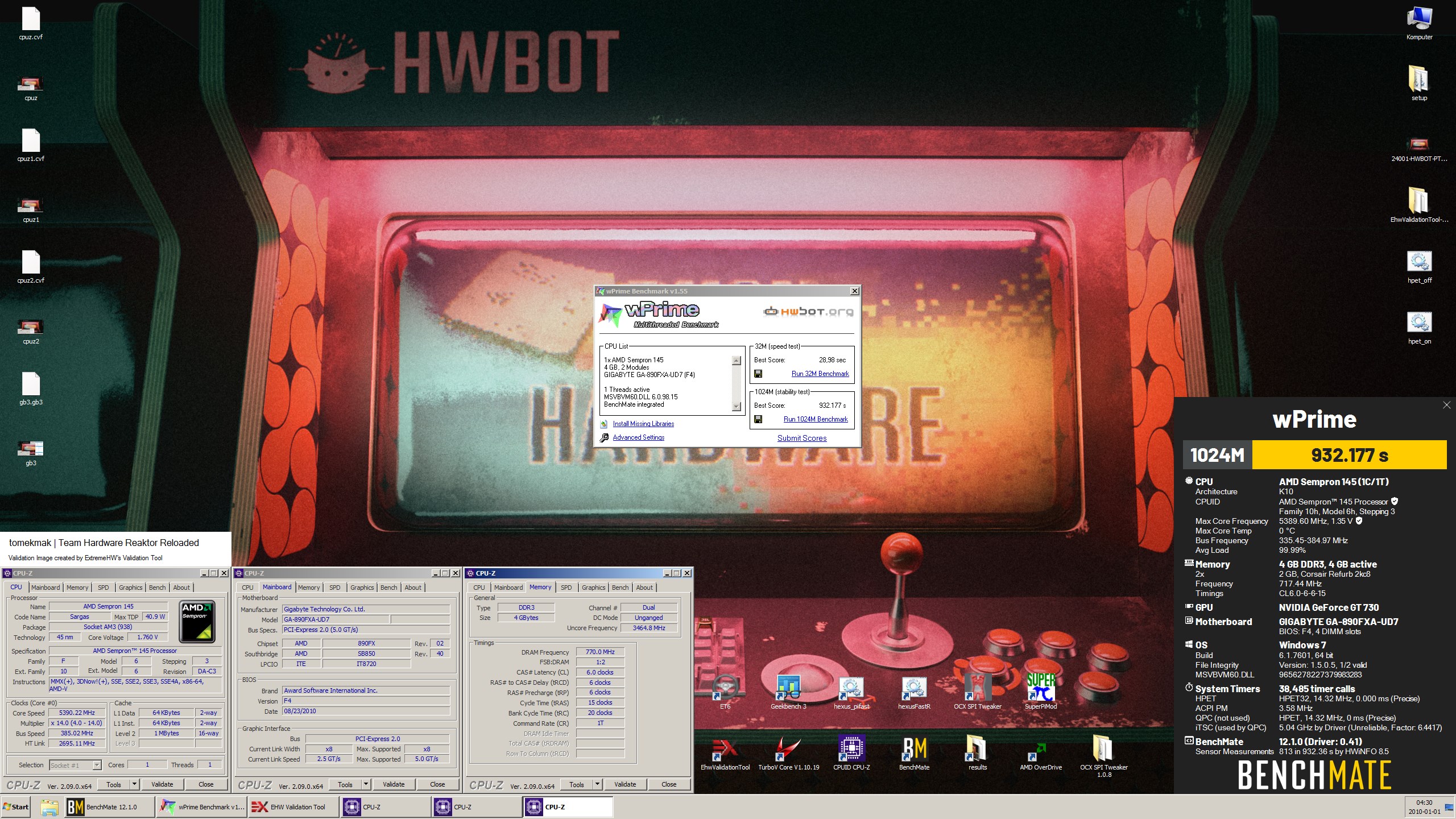This screenshot has width=1456, height=819.
Task: Open the cpuz1.cvf desktop file
Action: [x=31, y=145]
